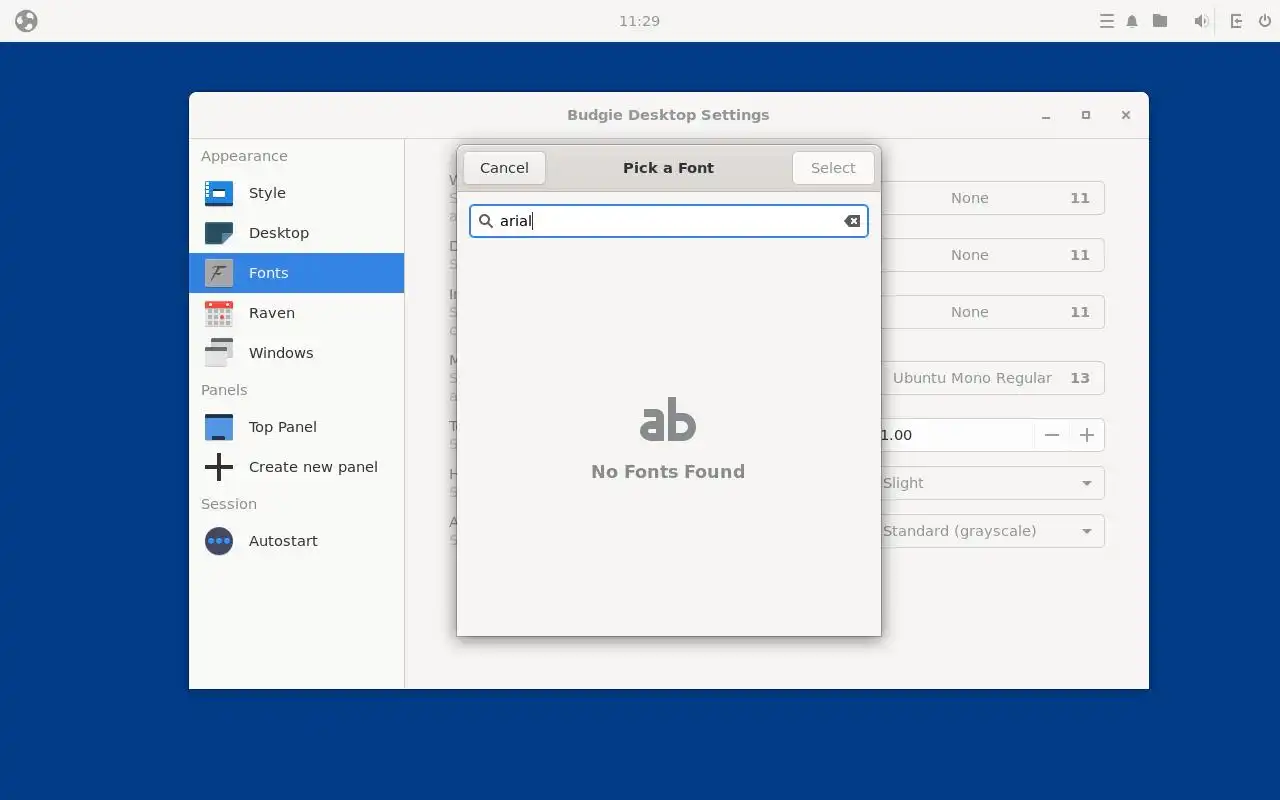This screenshot has width=1280, height=800.
Task: Open the Raven settings page
Action: pyautogui.click(x=296, y=313)
